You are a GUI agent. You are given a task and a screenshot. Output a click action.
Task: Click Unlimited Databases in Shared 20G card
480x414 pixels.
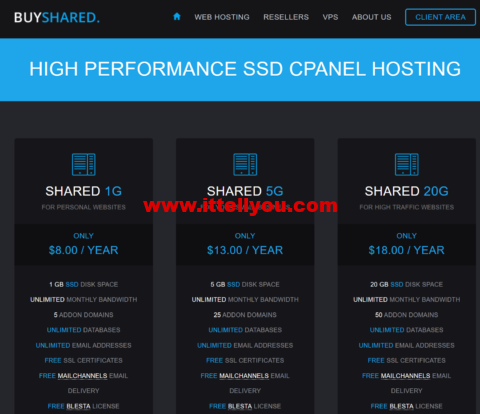tap(407, 330)
